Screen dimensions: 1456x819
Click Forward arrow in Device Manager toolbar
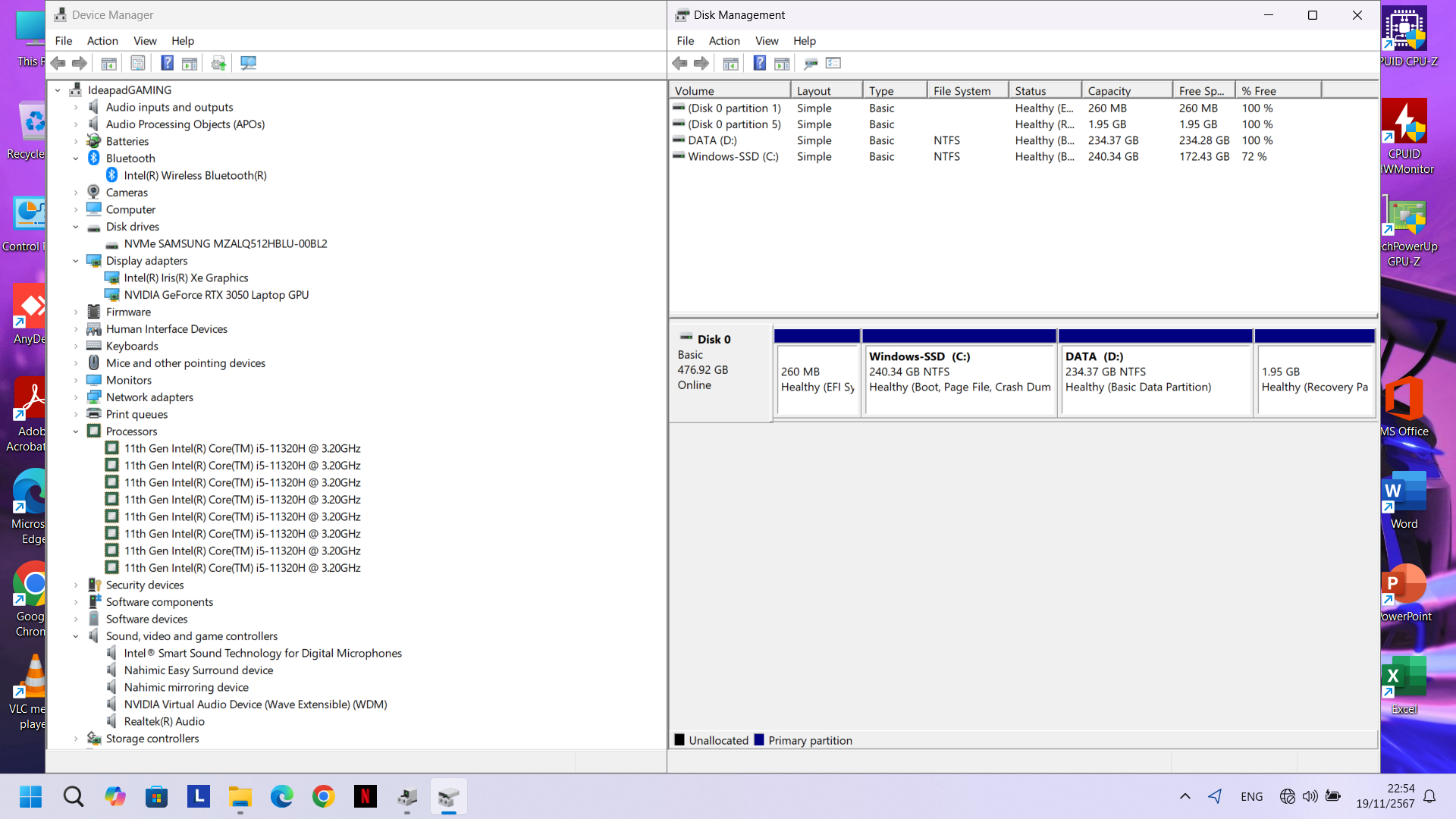pyautogui.click(x=80, y=63)
